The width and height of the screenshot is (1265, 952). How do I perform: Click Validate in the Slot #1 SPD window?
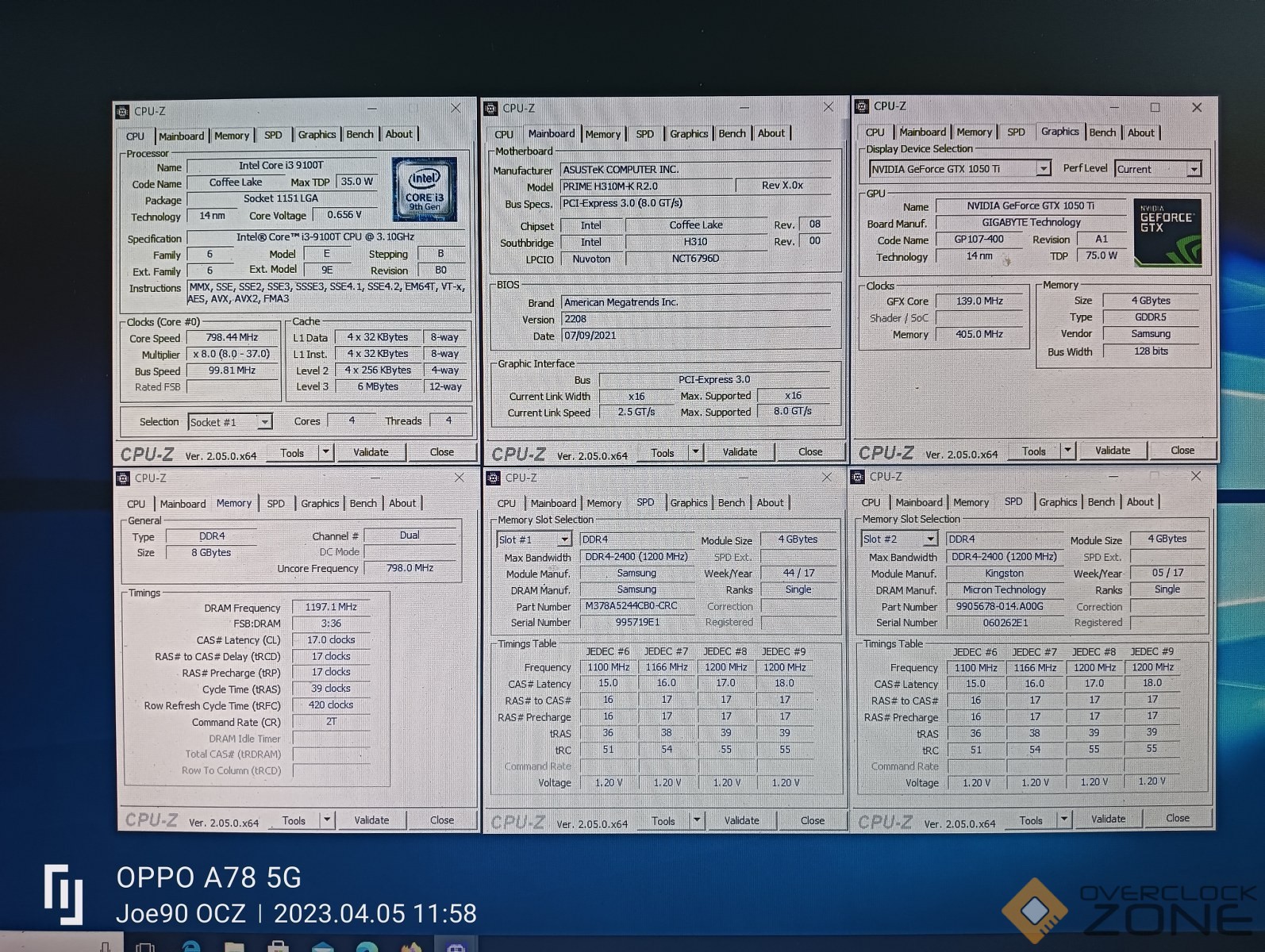(x=741, y=820)
